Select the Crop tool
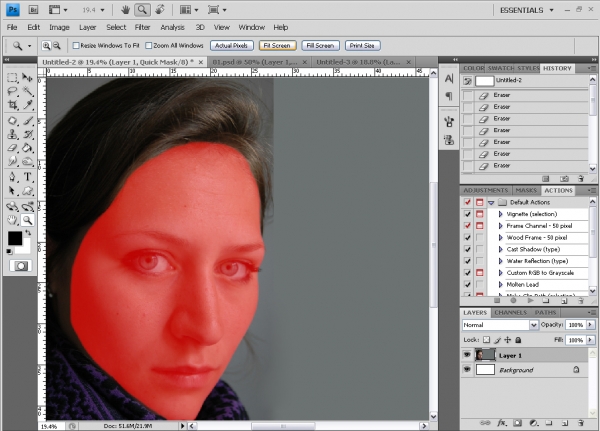 12,104
